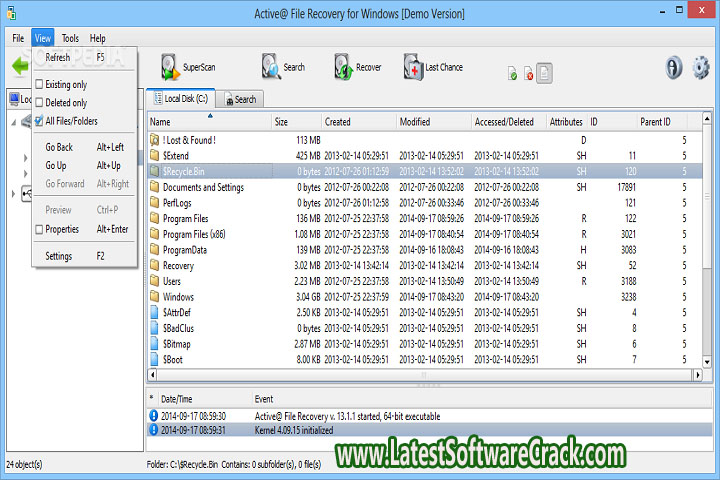720x480 pixels.
Task: Enable the Deleted only checkbox
Action: (39, 103)
